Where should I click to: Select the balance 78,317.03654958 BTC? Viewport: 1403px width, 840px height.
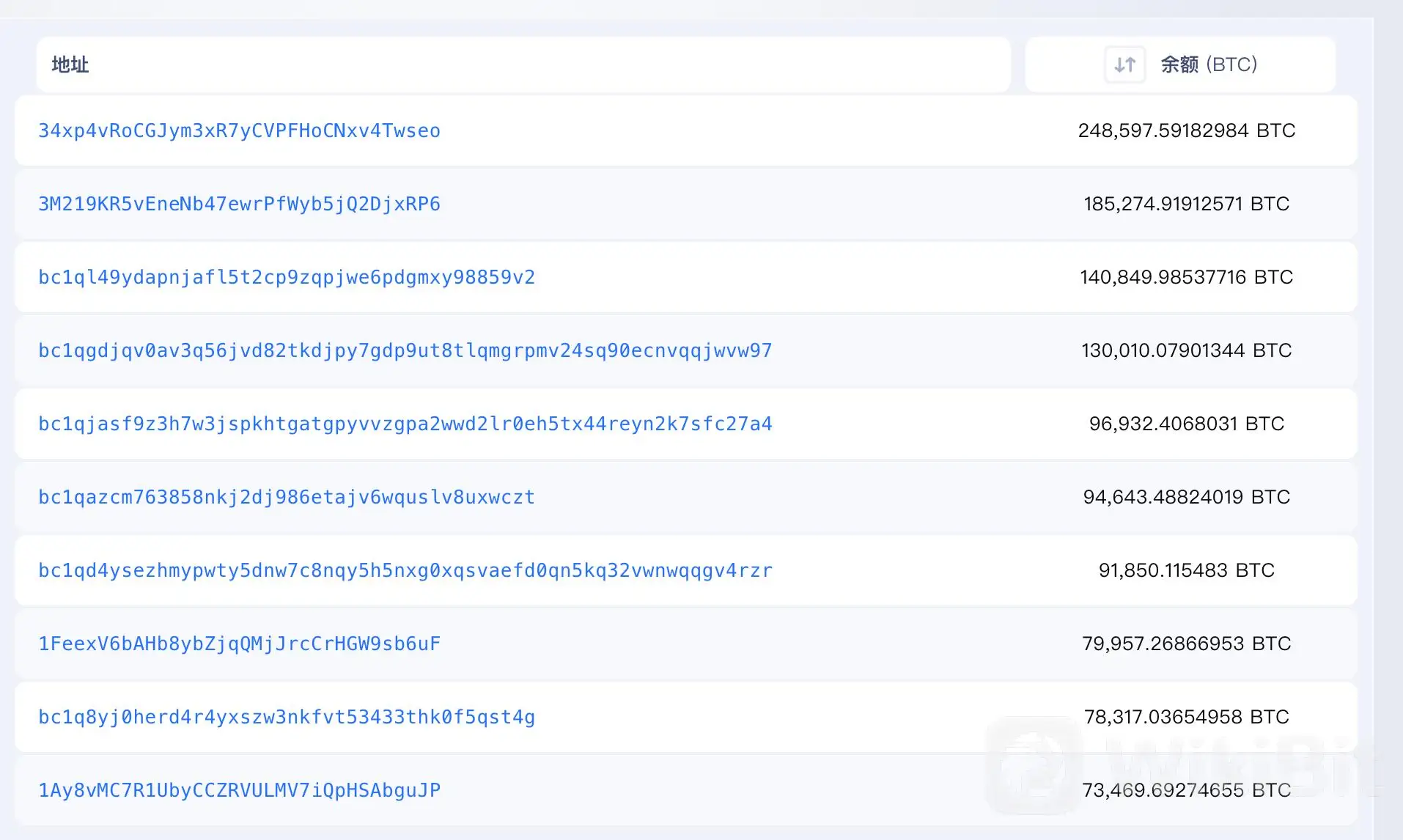tap(1187, 717)
